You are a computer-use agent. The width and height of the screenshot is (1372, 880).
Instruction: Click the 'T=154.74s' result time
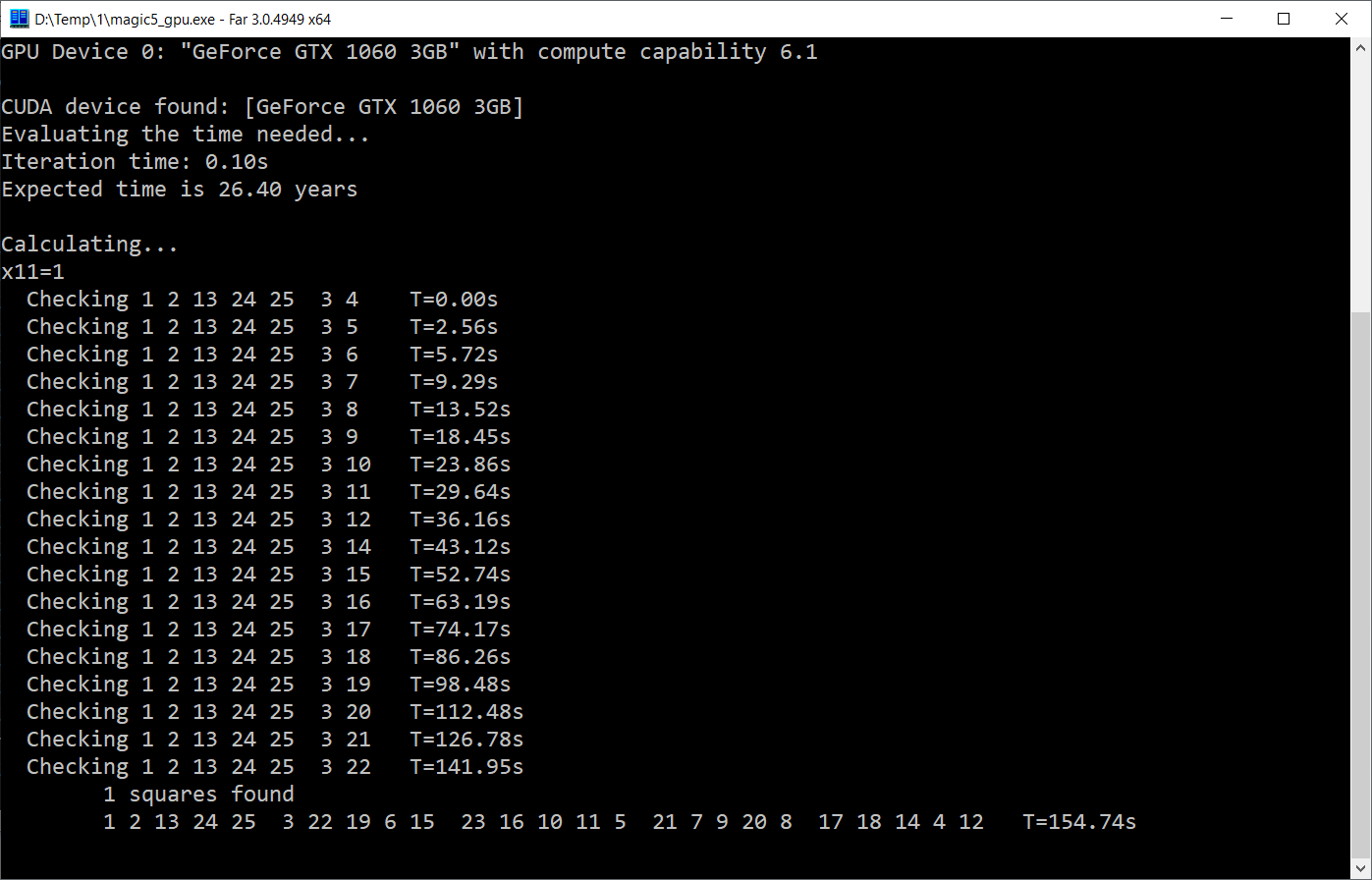pos(1079,822)
